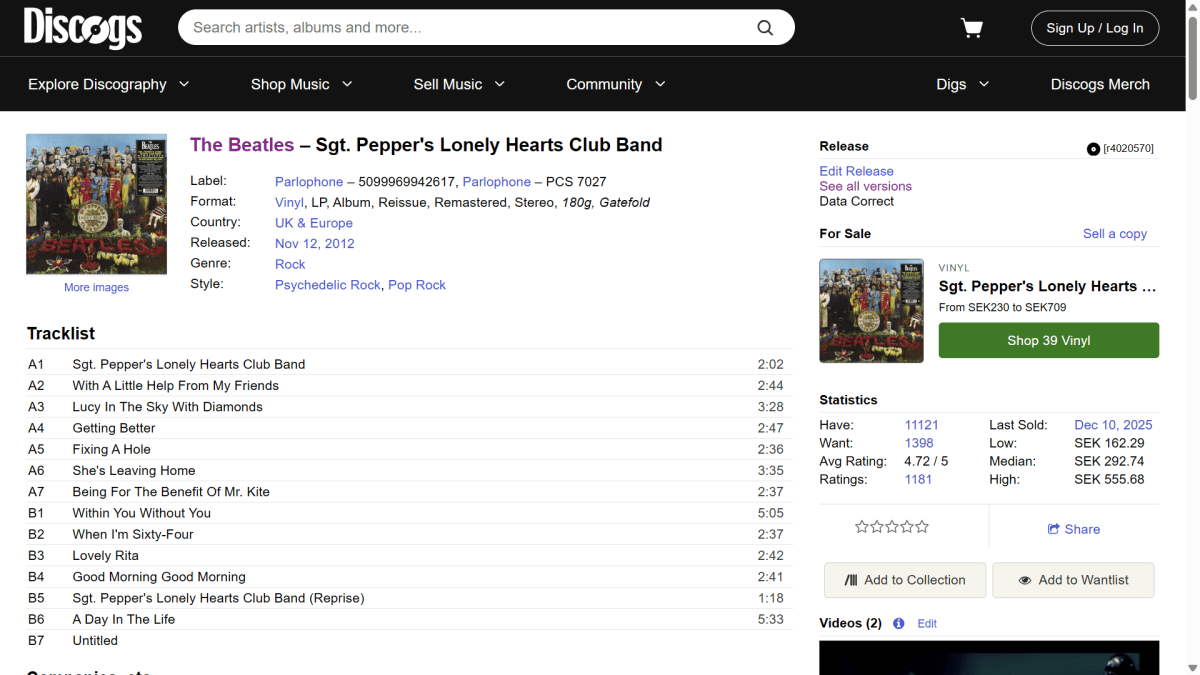Screen dimensions: 1200x675
Task: Click the Pop Rock style link
Action: coord(417,285)
